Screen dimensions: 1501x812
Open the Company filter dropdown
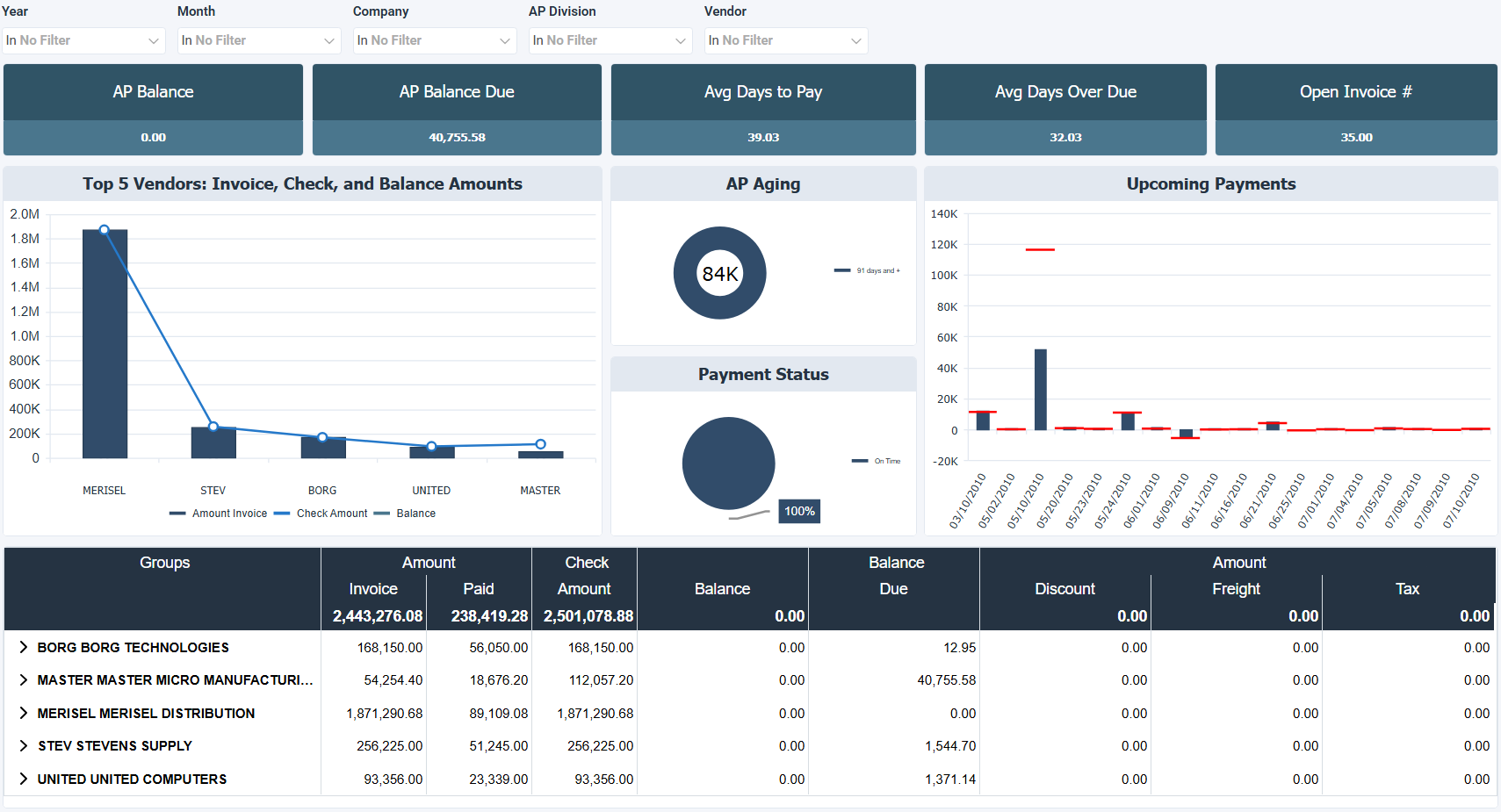tap(435, 40)
